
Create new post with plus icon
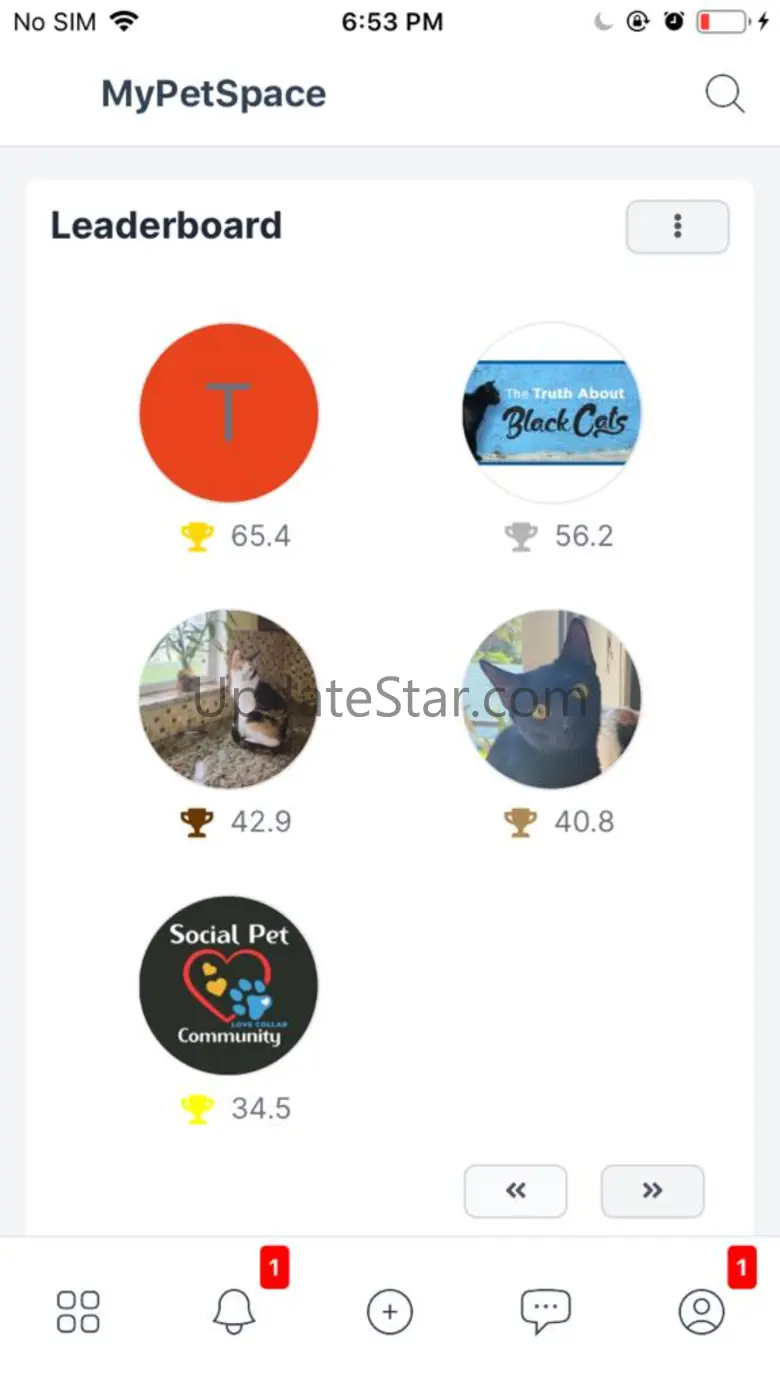(x=390, y=1311)
